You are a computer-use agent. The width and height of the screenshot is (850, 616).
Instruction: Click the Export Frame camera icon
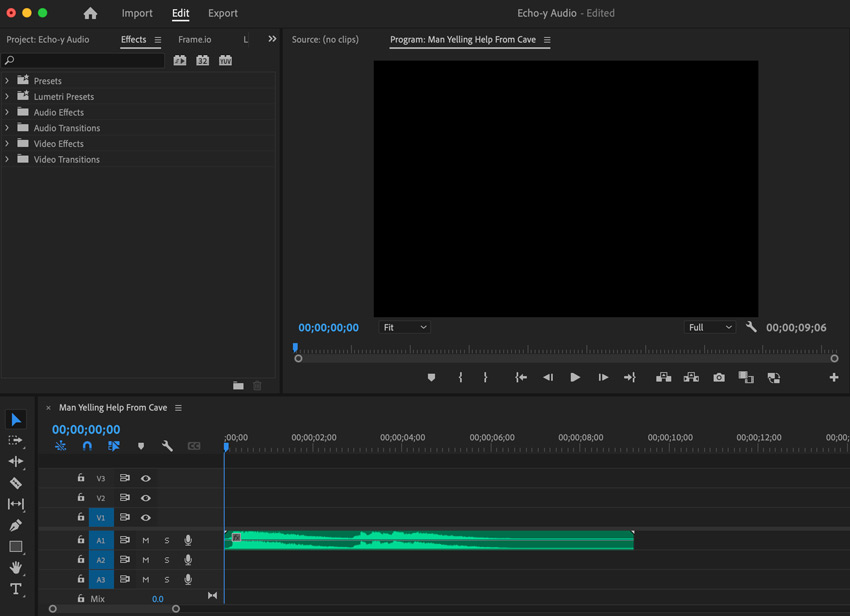[x=719, y=377]
